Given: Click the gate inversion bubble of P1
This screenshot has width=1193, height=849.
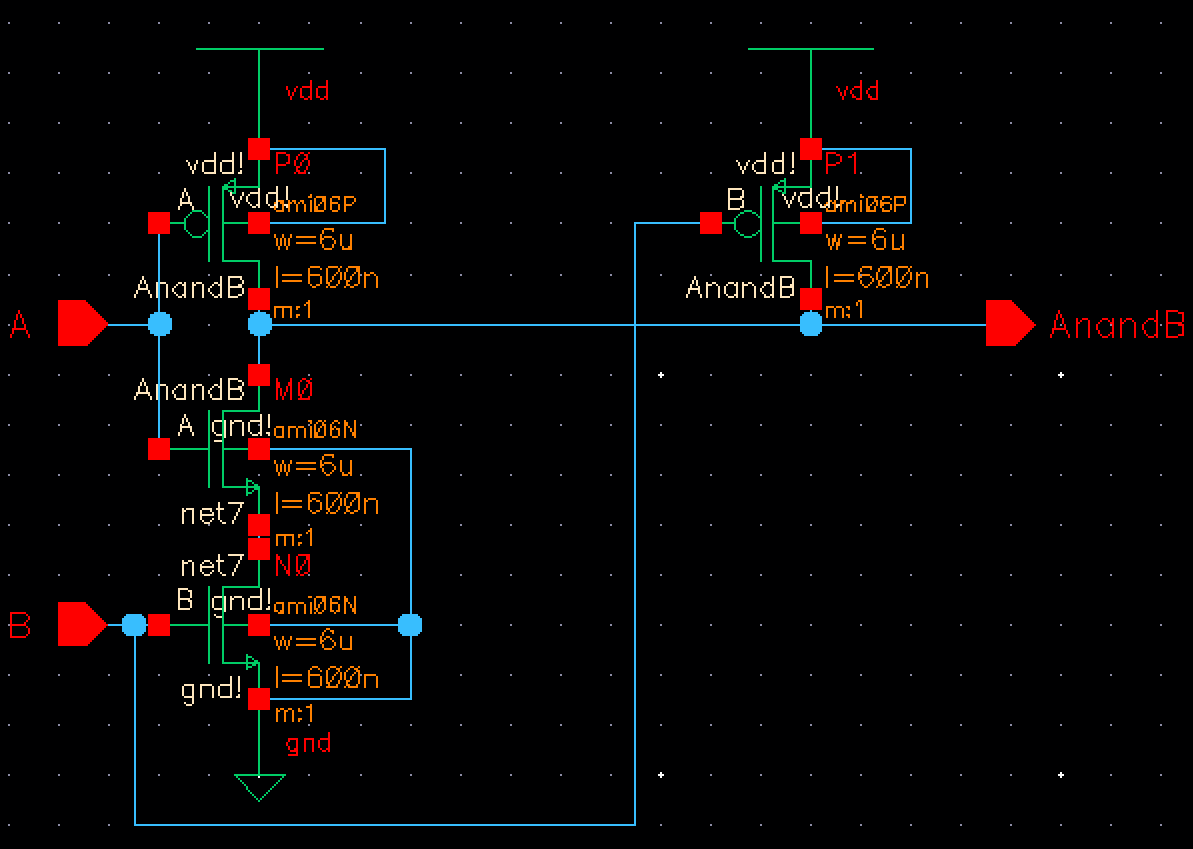Looking at the screenshot, I should [x=748, y=224].
